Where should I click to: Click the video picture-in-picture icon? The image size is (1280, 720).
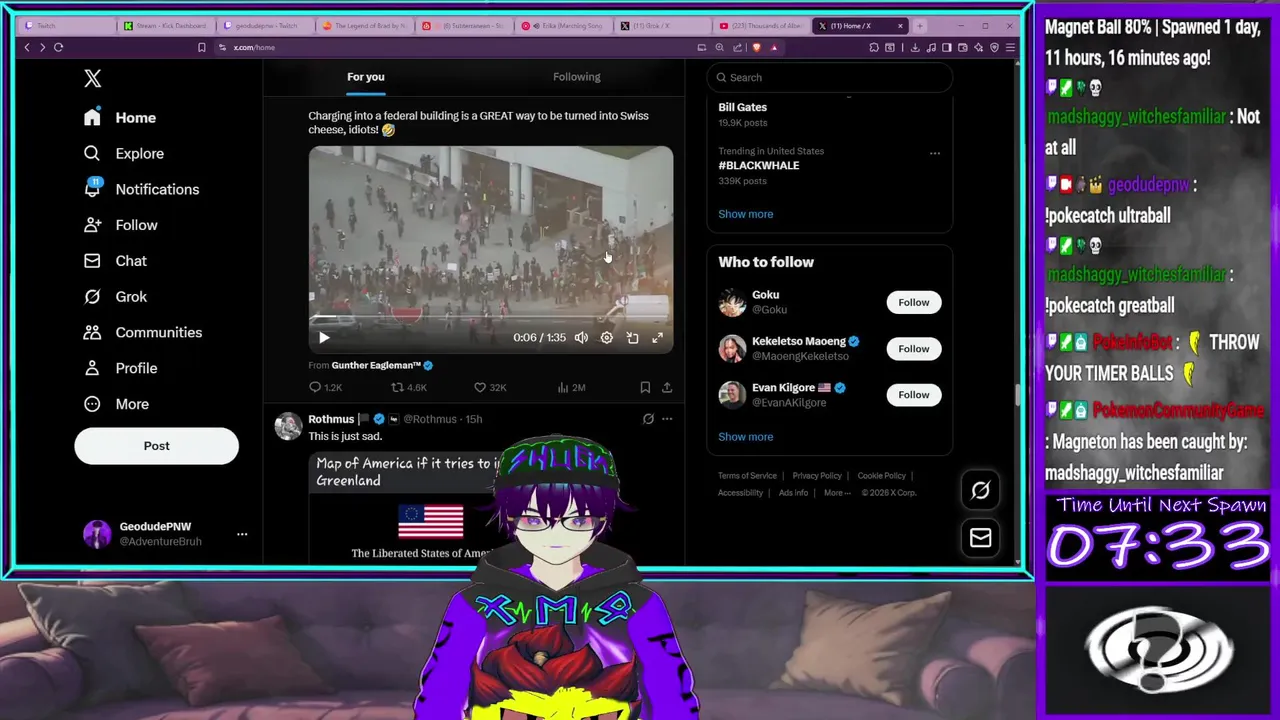point(632,338)
